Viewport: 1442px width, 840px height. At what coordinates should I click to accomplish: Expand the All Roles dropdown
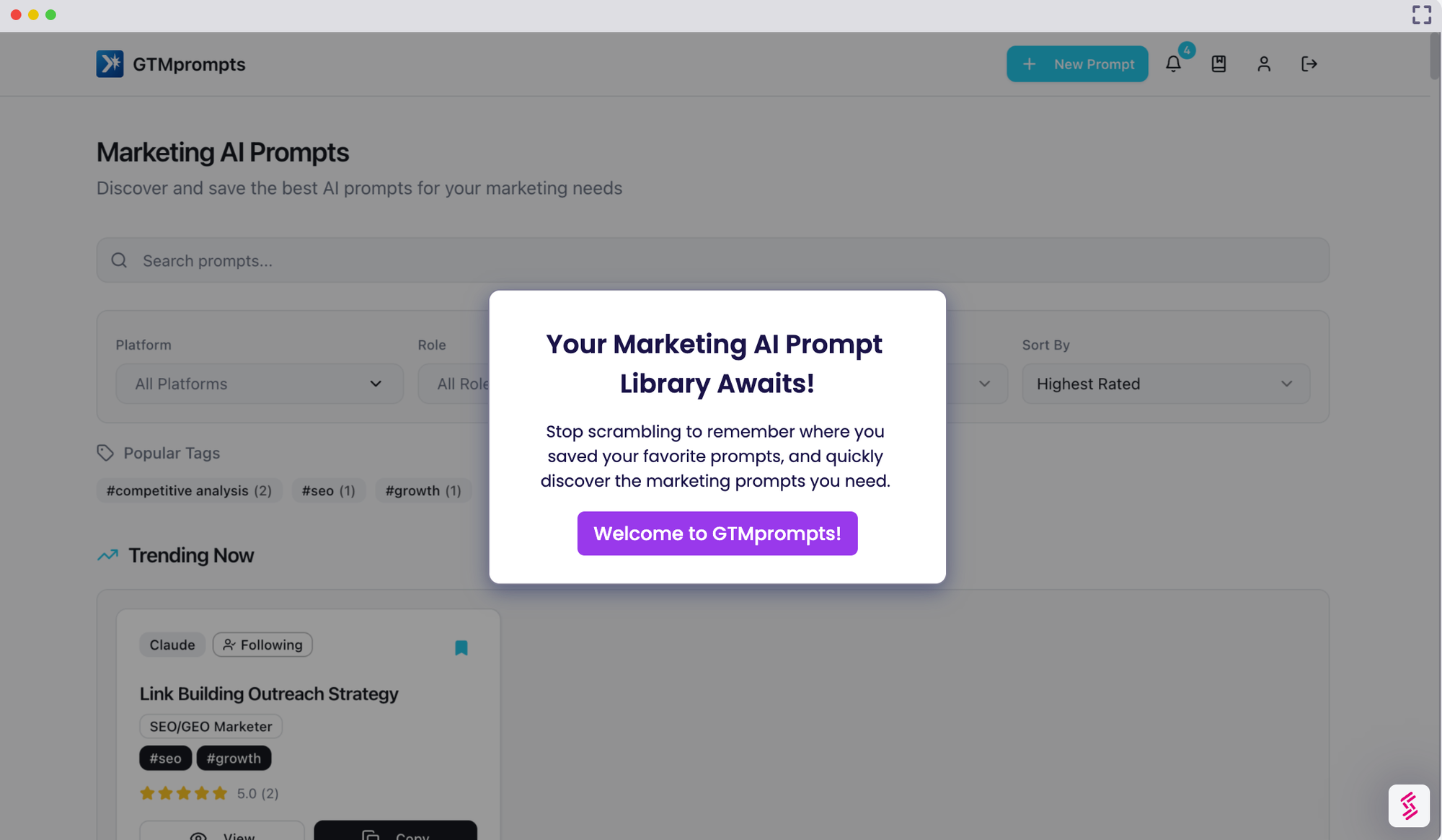click(454, 384)
